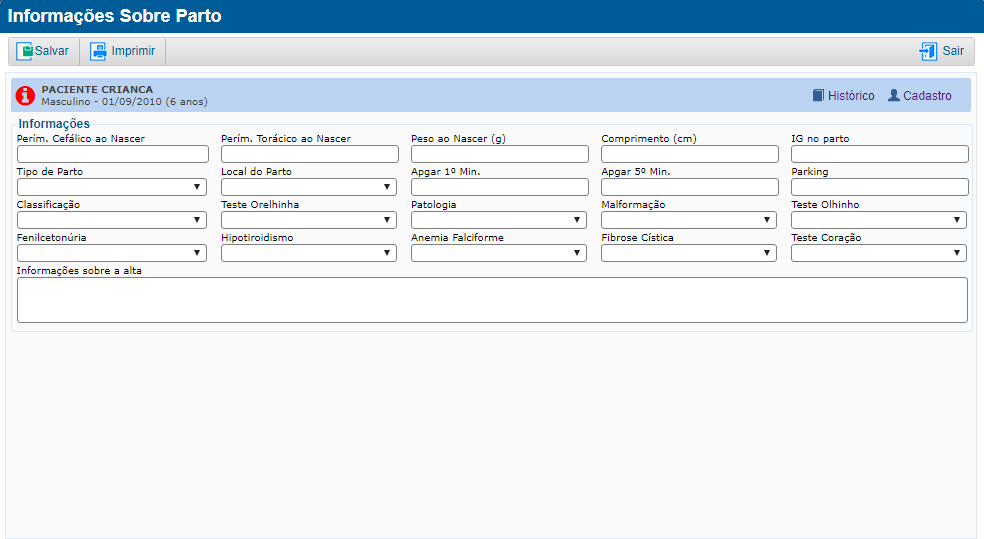Expand the Anemia Falciforme dropdown

pyautogui.click(x=499, y=253)
